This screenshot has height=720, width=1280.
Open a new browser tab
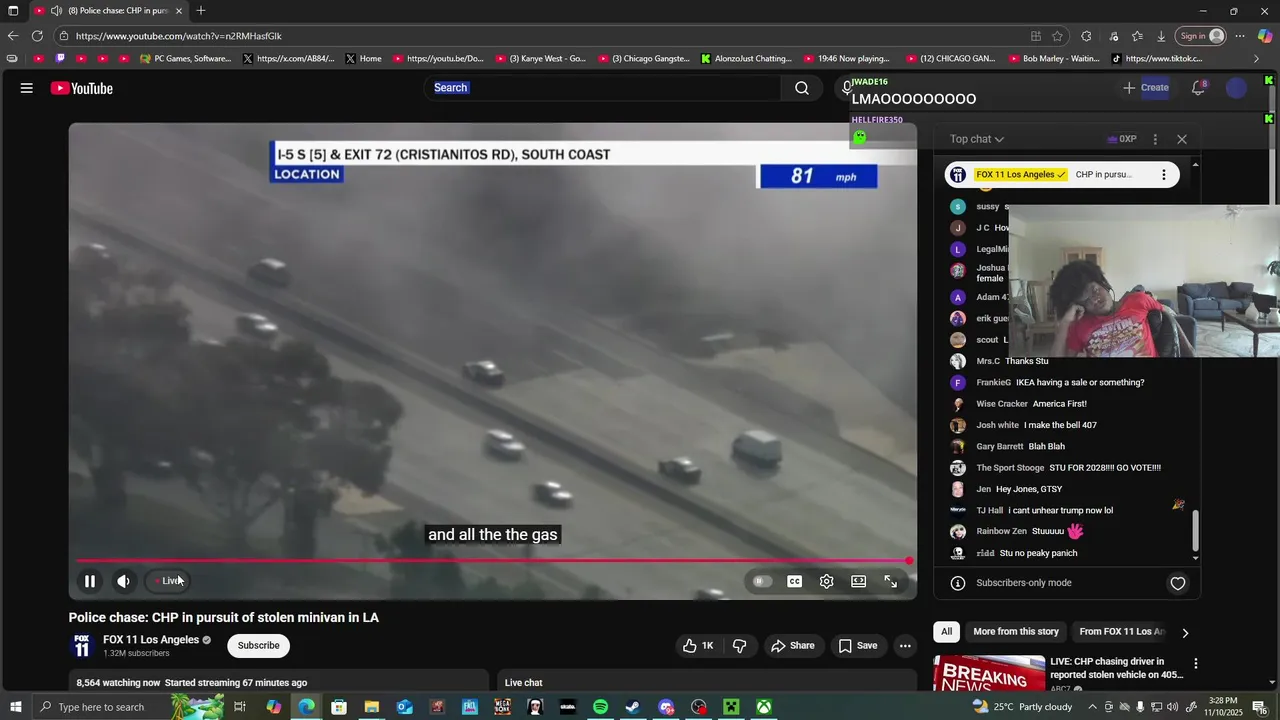tap(201, 11)
